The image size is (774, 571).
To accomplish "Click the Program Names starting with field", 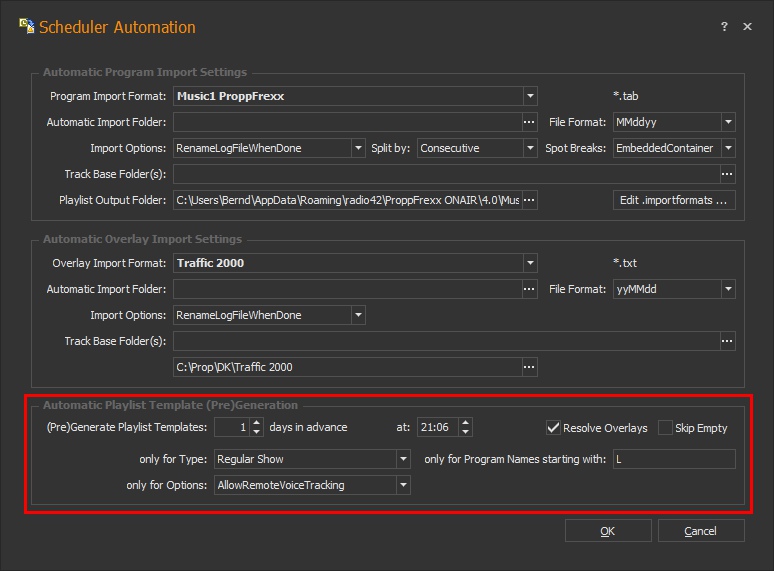I will (674, 459).
